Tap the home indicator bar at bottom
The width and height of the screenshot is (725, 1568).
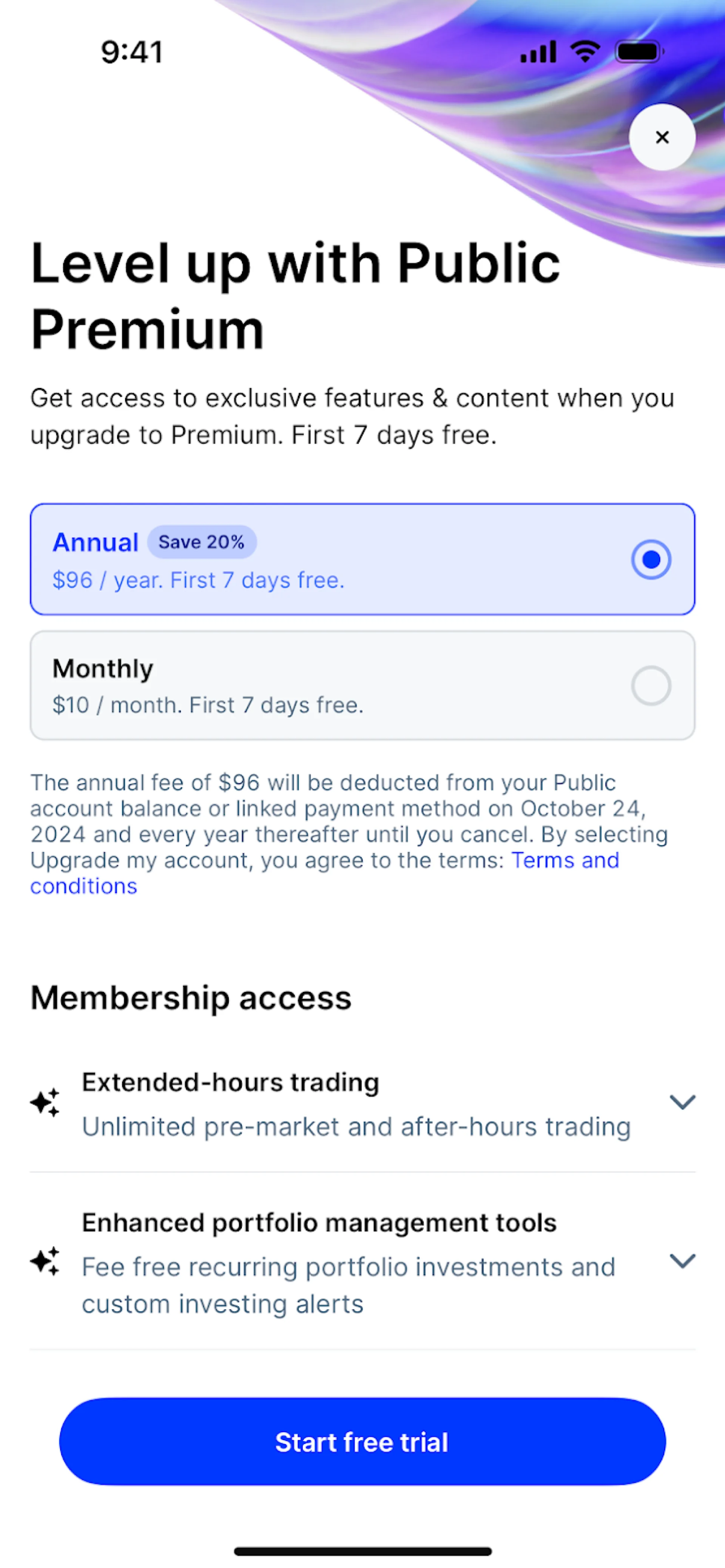coord(363,1551)
